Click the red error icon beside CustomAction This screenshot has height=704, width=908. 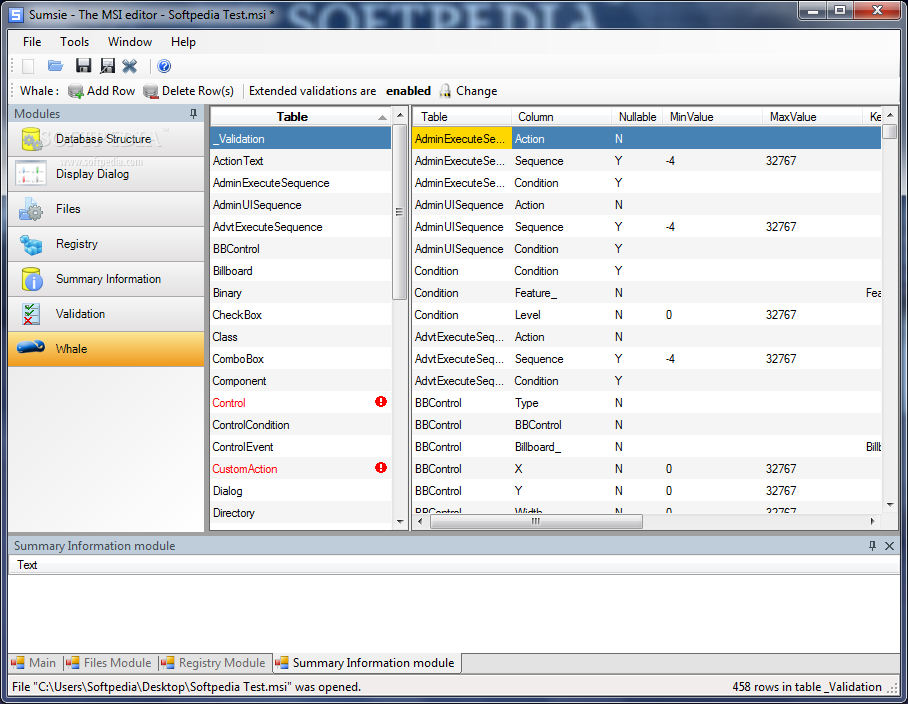tap(380, 468)
